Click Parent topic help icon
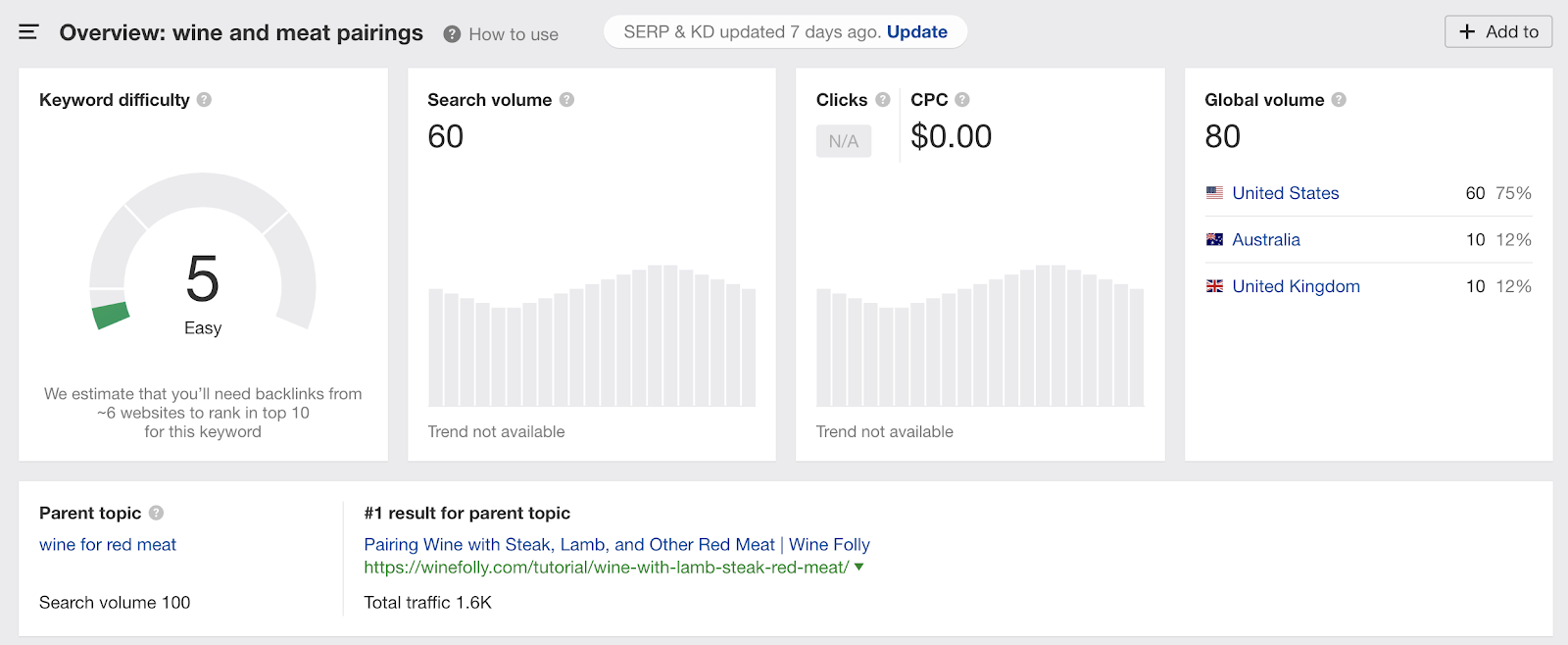 click(156, 513)
